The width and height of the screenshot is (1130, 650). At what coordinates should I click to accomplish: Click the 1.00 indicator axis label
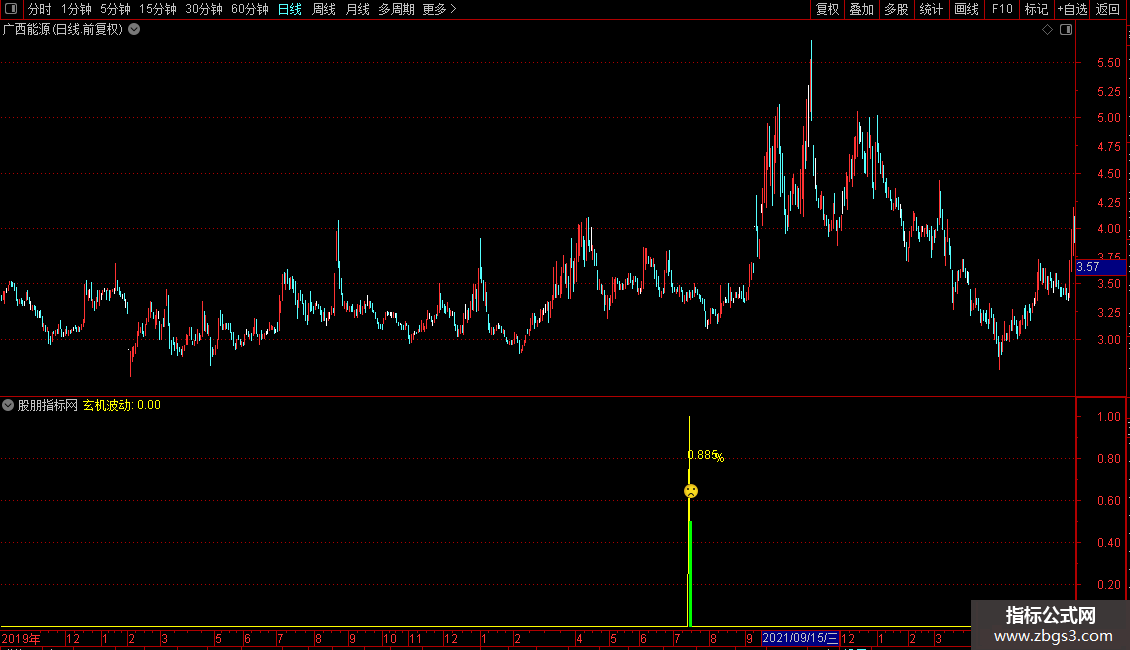pos(1109,417)
